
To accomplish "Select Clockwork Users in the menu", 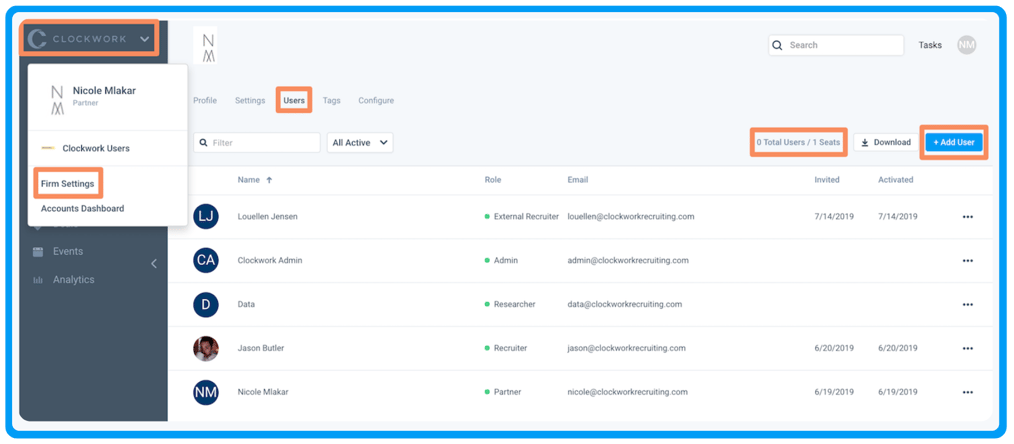I will point(96,149).
